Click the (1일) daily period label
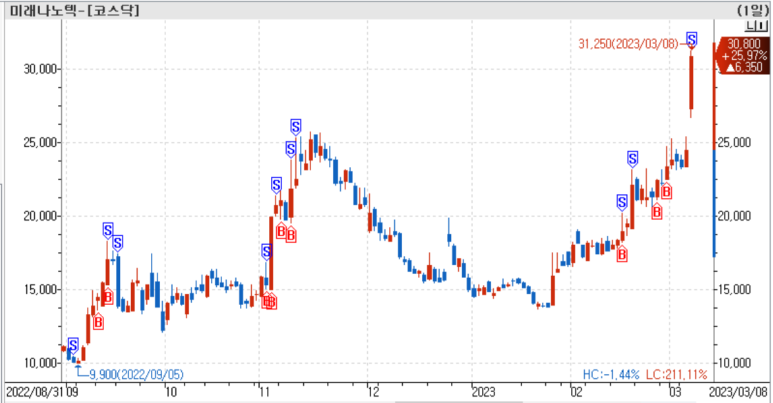Viewport: 773px width, 403px height. point(753,10)
